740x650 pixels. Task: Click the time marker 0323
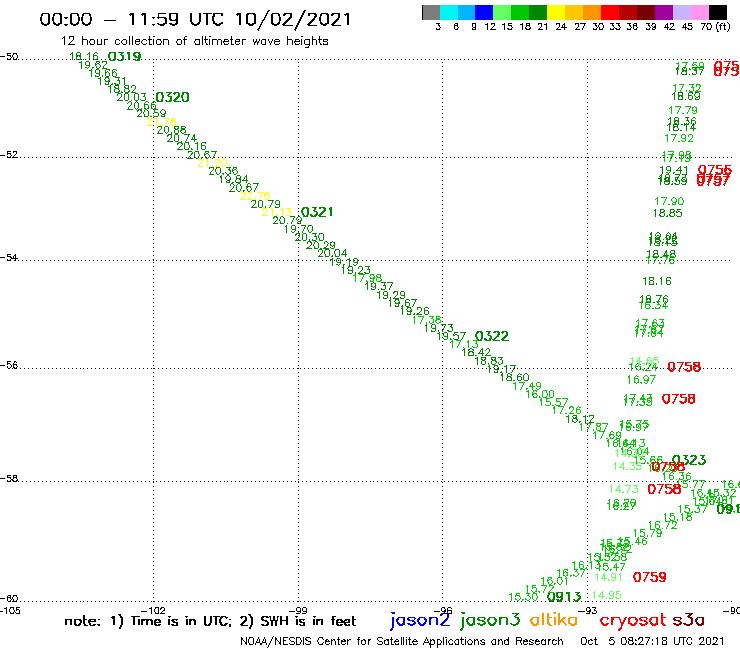[689, 460]
